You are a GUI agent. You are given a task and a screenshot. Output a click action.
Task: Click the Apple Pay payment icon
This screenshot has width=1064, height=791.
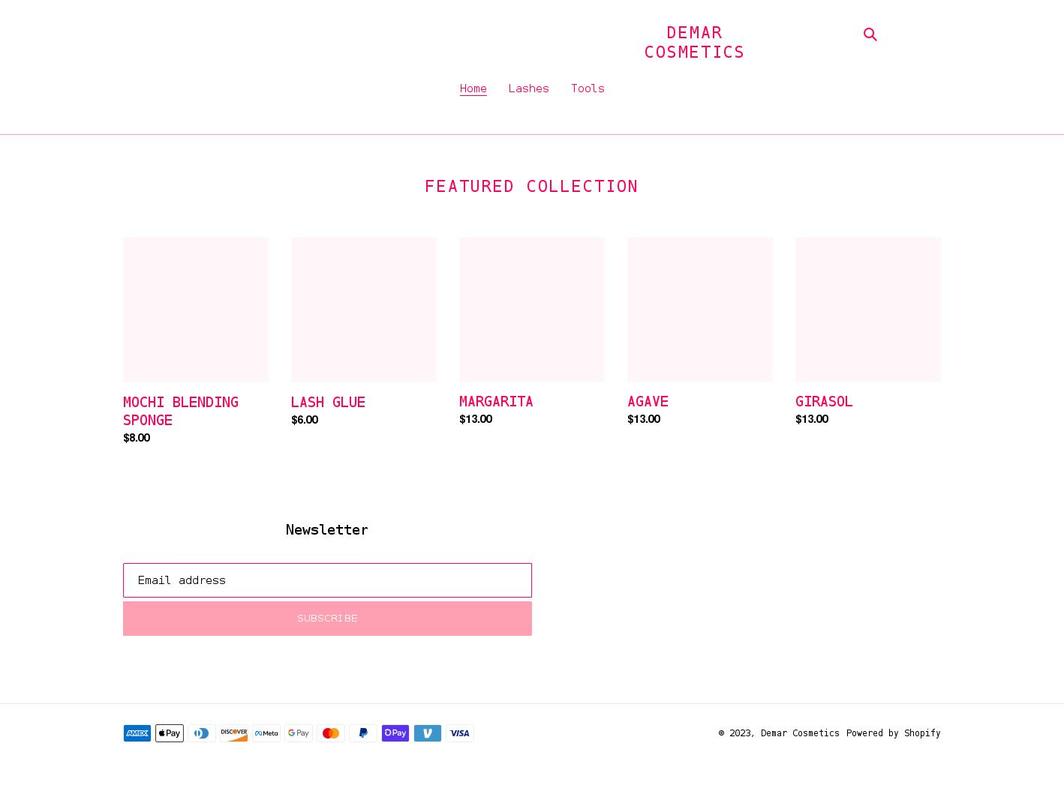(x=169, y=733)
